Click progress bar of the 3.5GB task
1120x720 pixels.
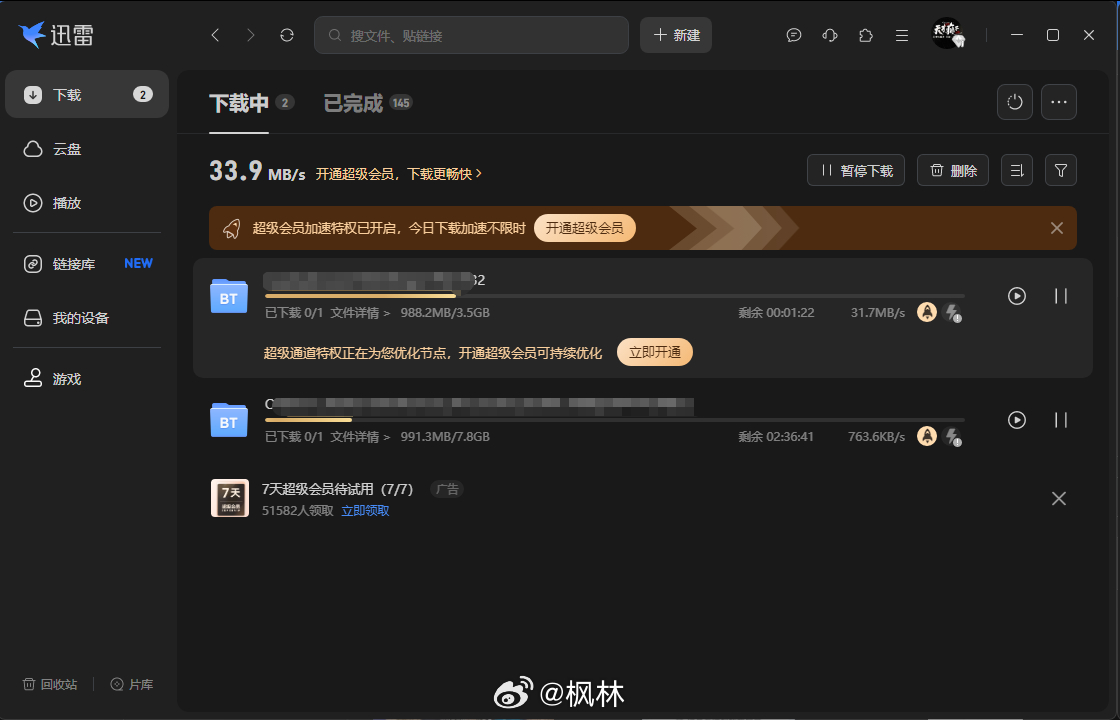coord(614,296)
